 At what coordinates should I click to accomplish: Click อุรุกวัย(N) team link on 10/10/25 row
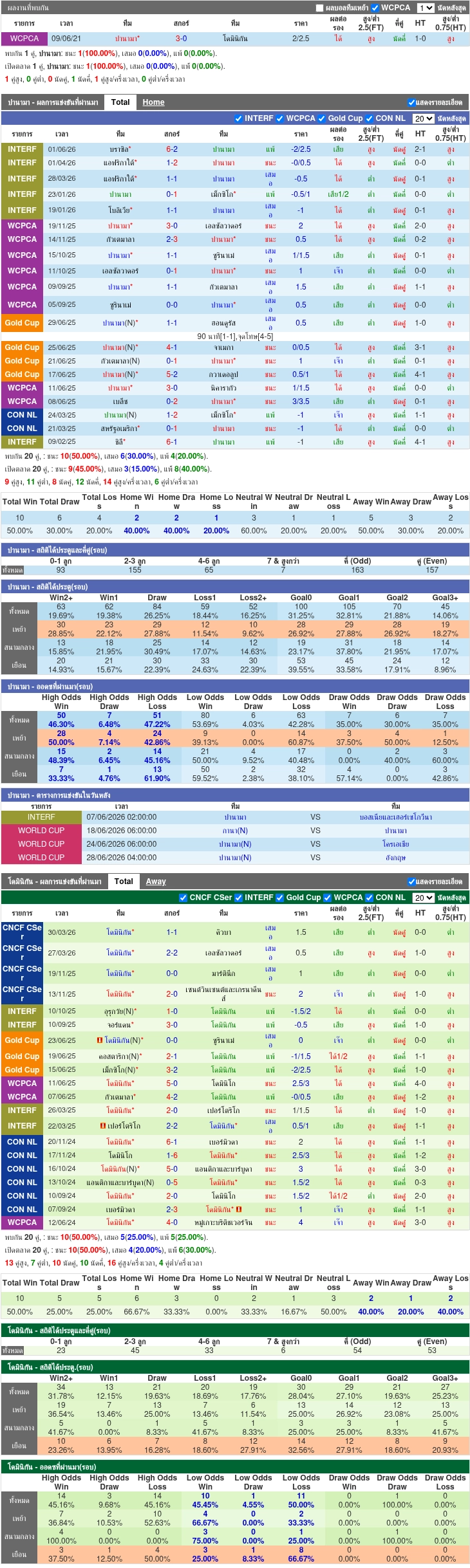click(120, 1011)
